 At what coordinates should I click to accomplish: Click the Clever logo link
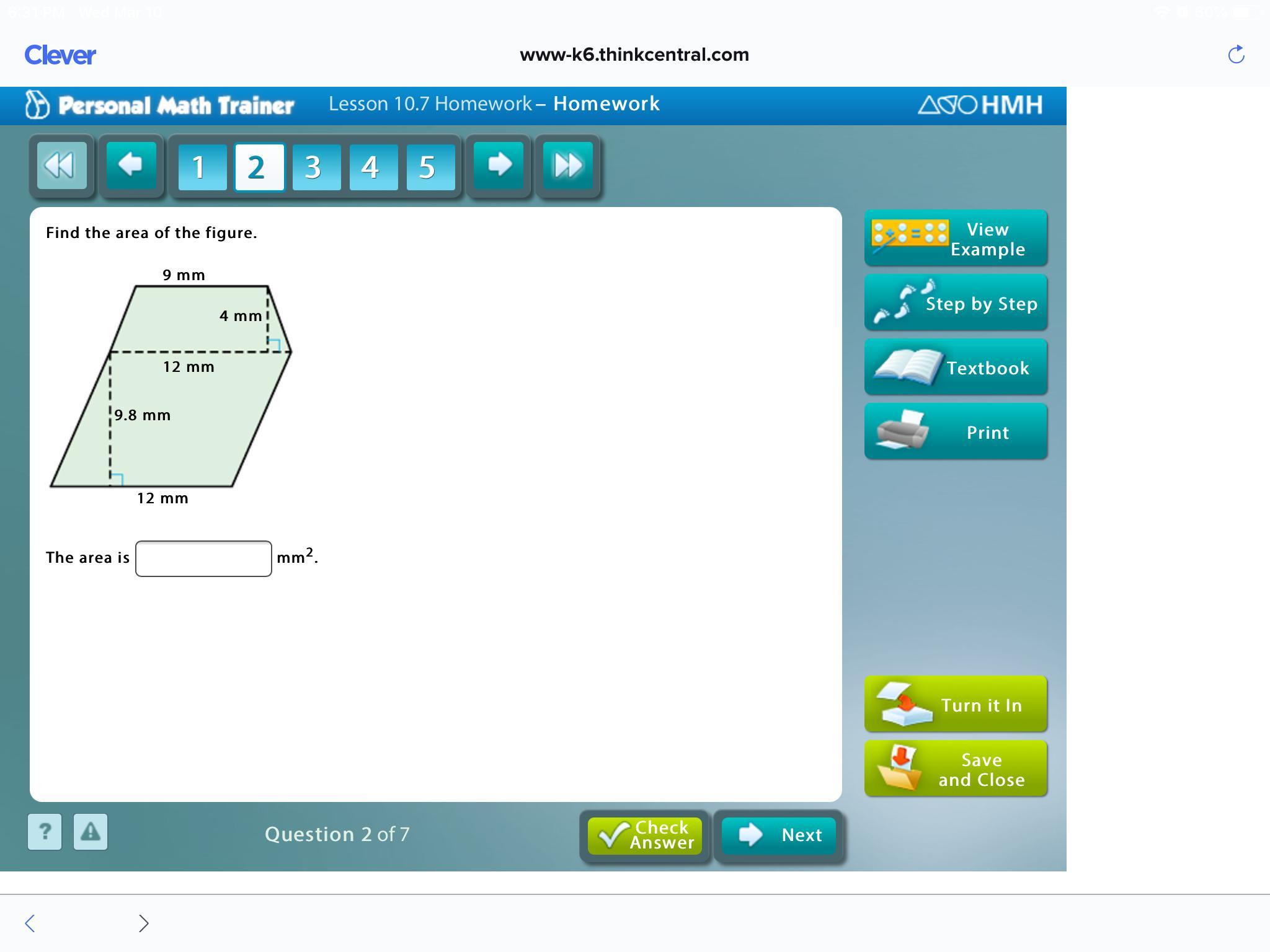click(x=60, y=55)
